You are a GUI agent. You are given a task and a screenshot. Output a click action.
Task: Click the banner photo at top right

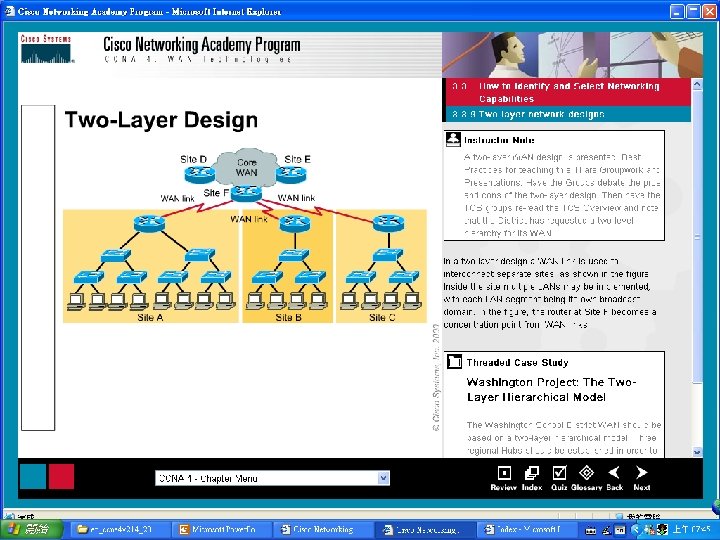point(572,55)
